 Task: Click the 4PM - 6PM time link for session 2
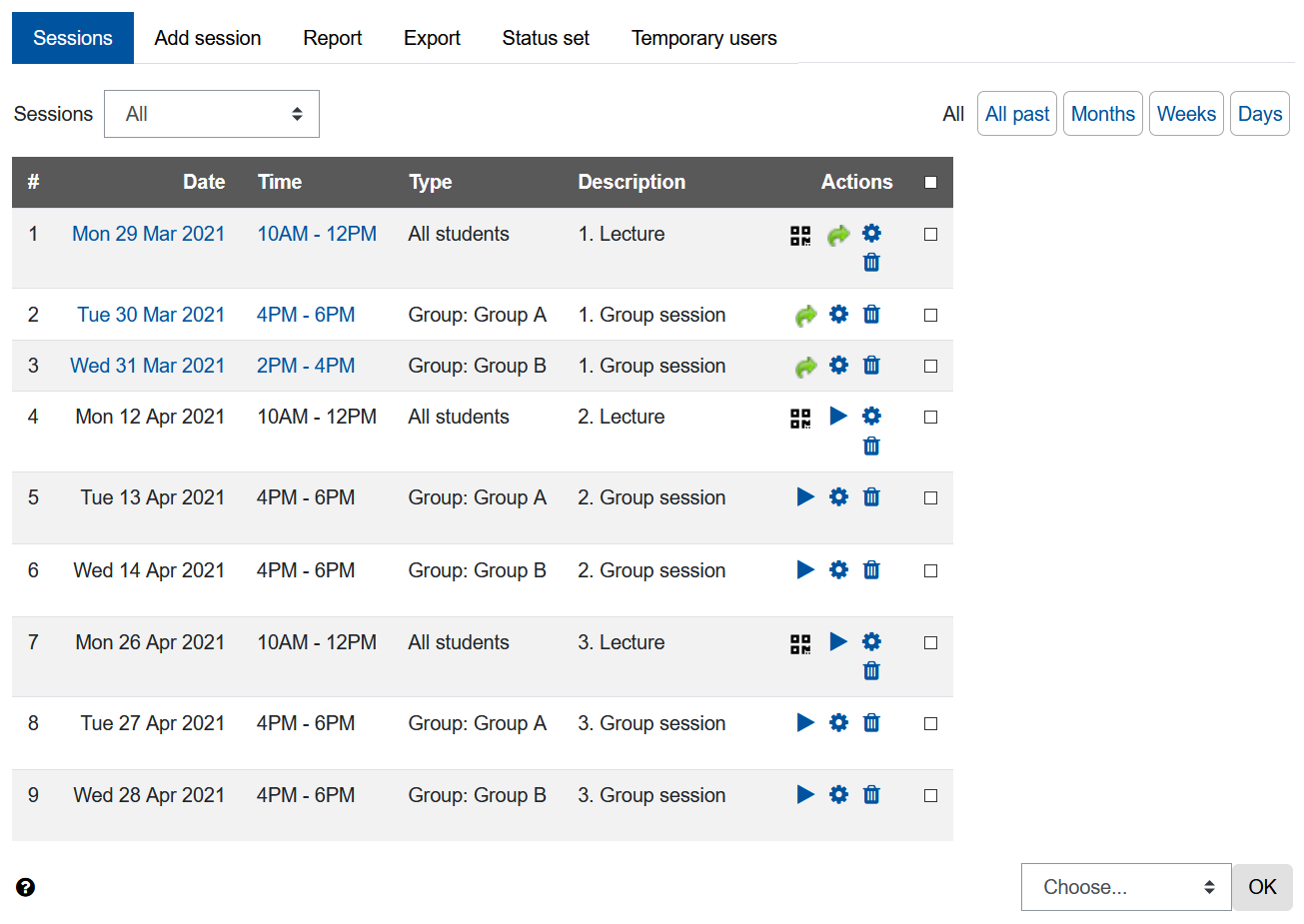[306, 315]
